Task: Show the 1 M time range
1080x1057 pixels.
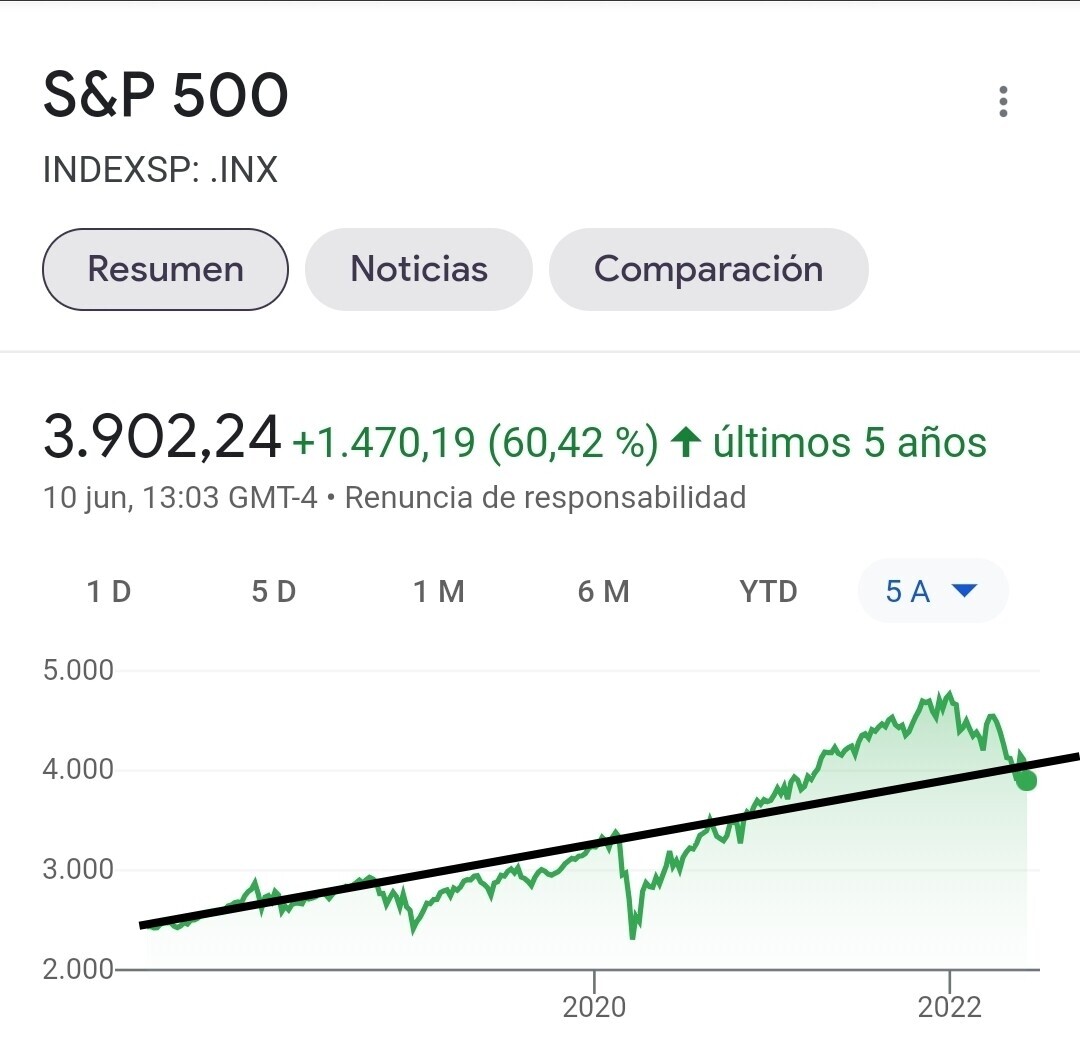Action: pyautogui.click(x=438, y=592)
